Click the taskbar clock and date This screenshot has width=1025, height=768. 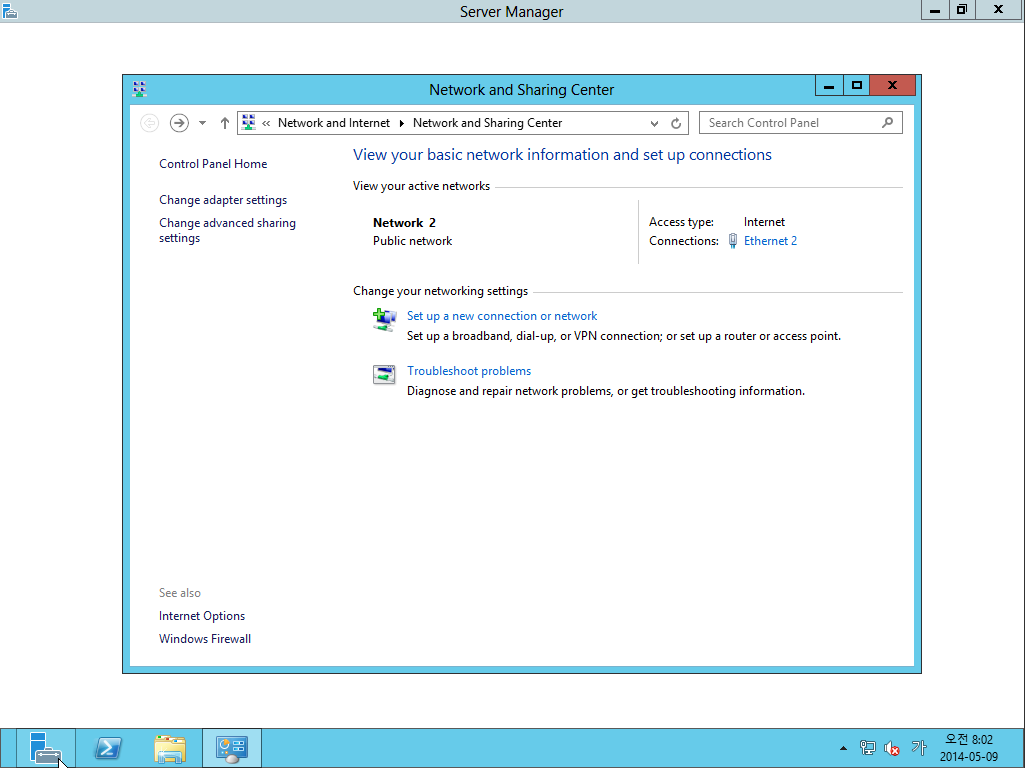coord(969,748)
